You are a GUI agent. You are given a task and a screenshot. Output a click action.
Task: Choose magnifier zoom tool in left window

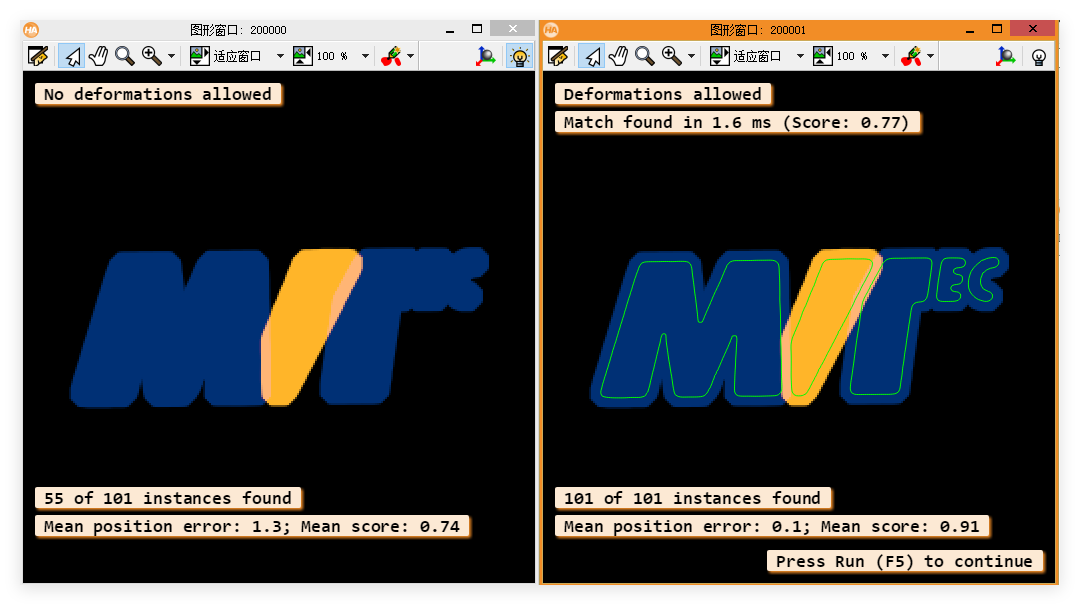point(125,56)
